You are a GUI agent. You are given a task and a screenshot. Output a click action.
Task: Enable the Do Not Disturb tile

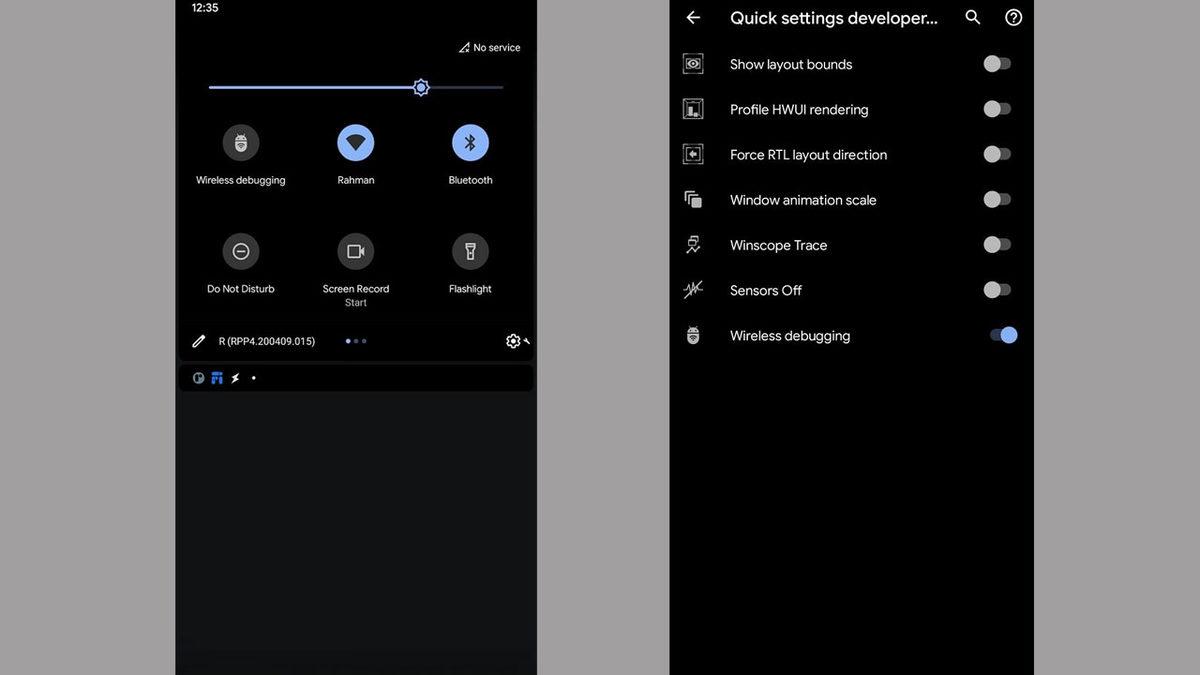point(241,252)
